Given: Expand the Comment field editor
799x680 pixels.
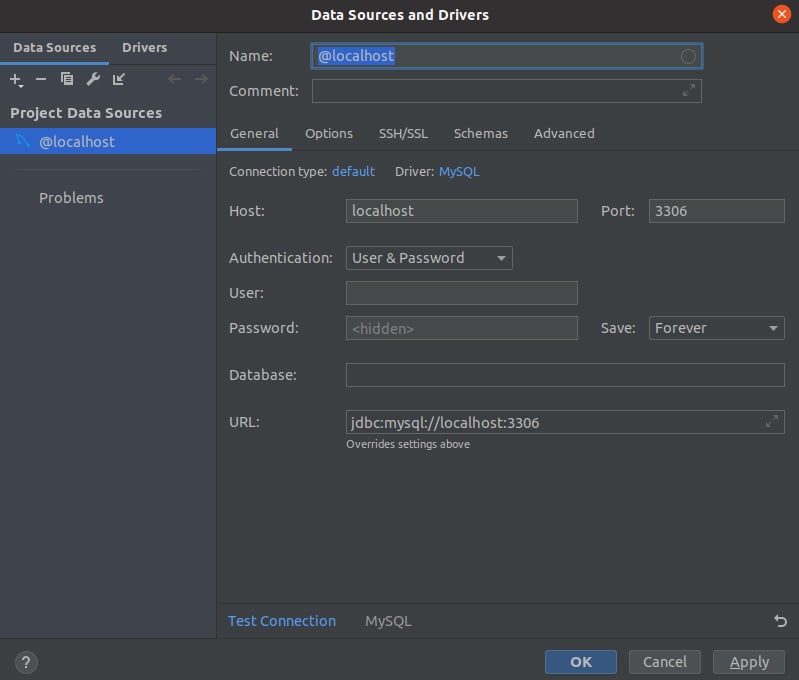Looking at the screenshot, I should [x=689, y=91].
